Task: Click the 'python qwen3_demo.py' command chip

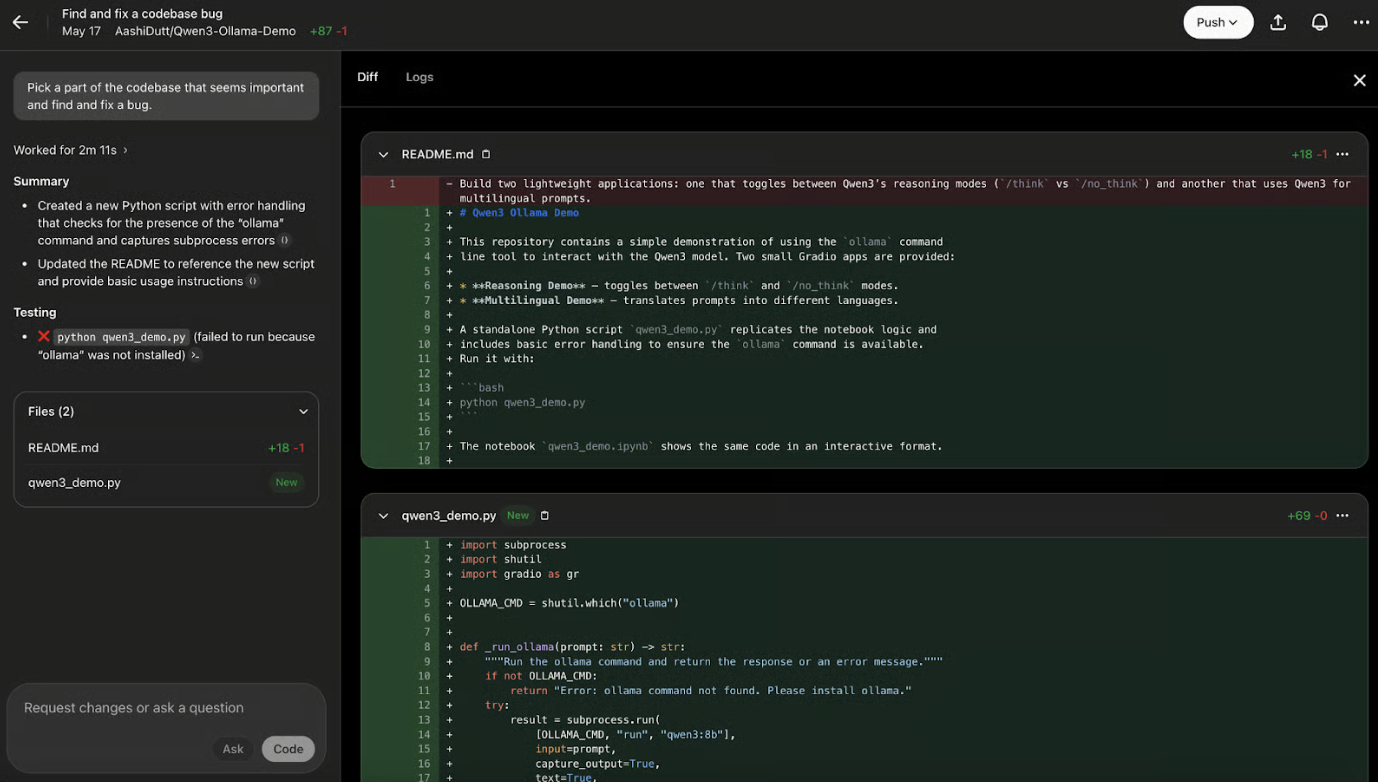Action: [121, 337]
